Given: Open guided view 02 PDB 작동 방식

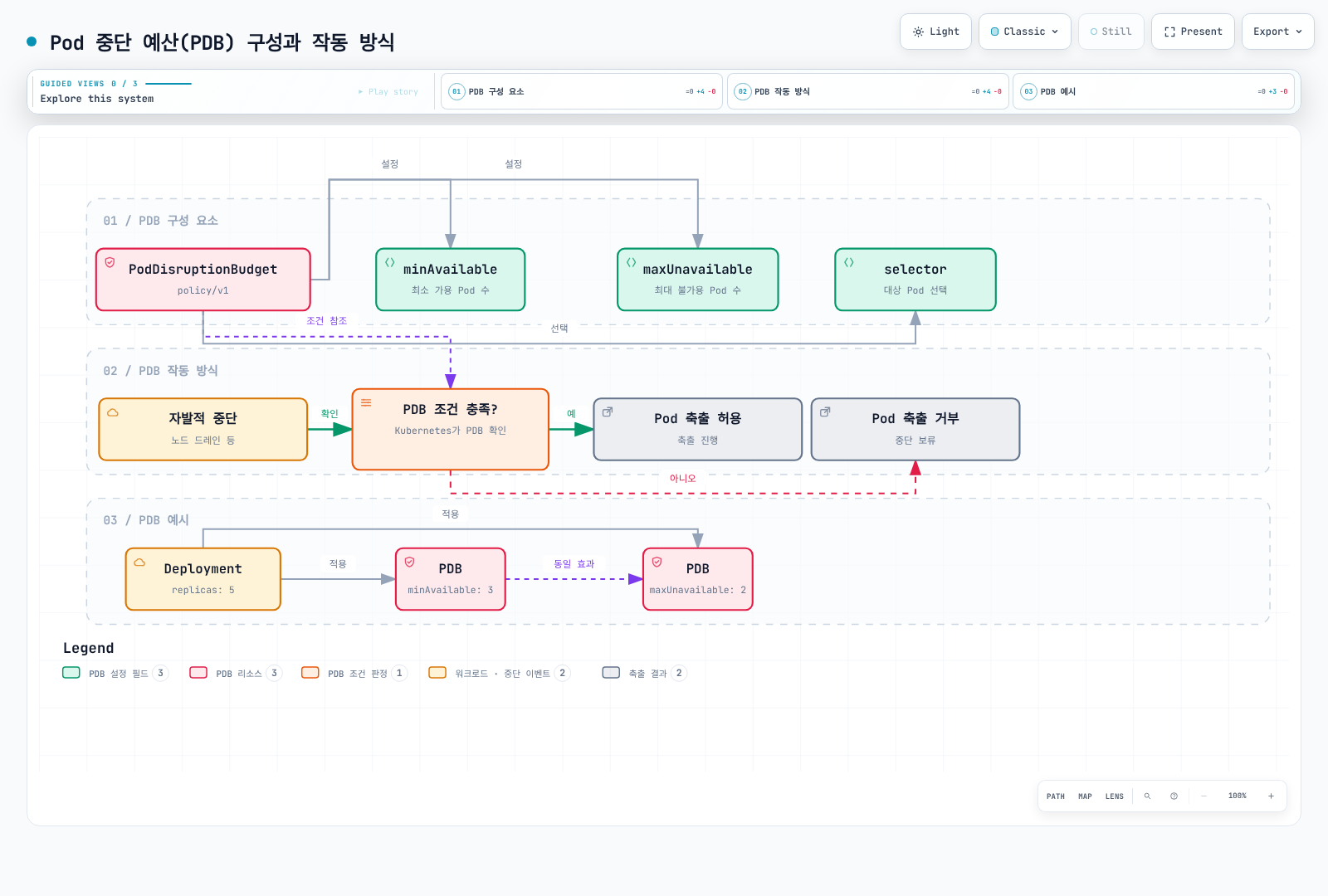Looking at the screenshot, I should (x=867, y=91).
